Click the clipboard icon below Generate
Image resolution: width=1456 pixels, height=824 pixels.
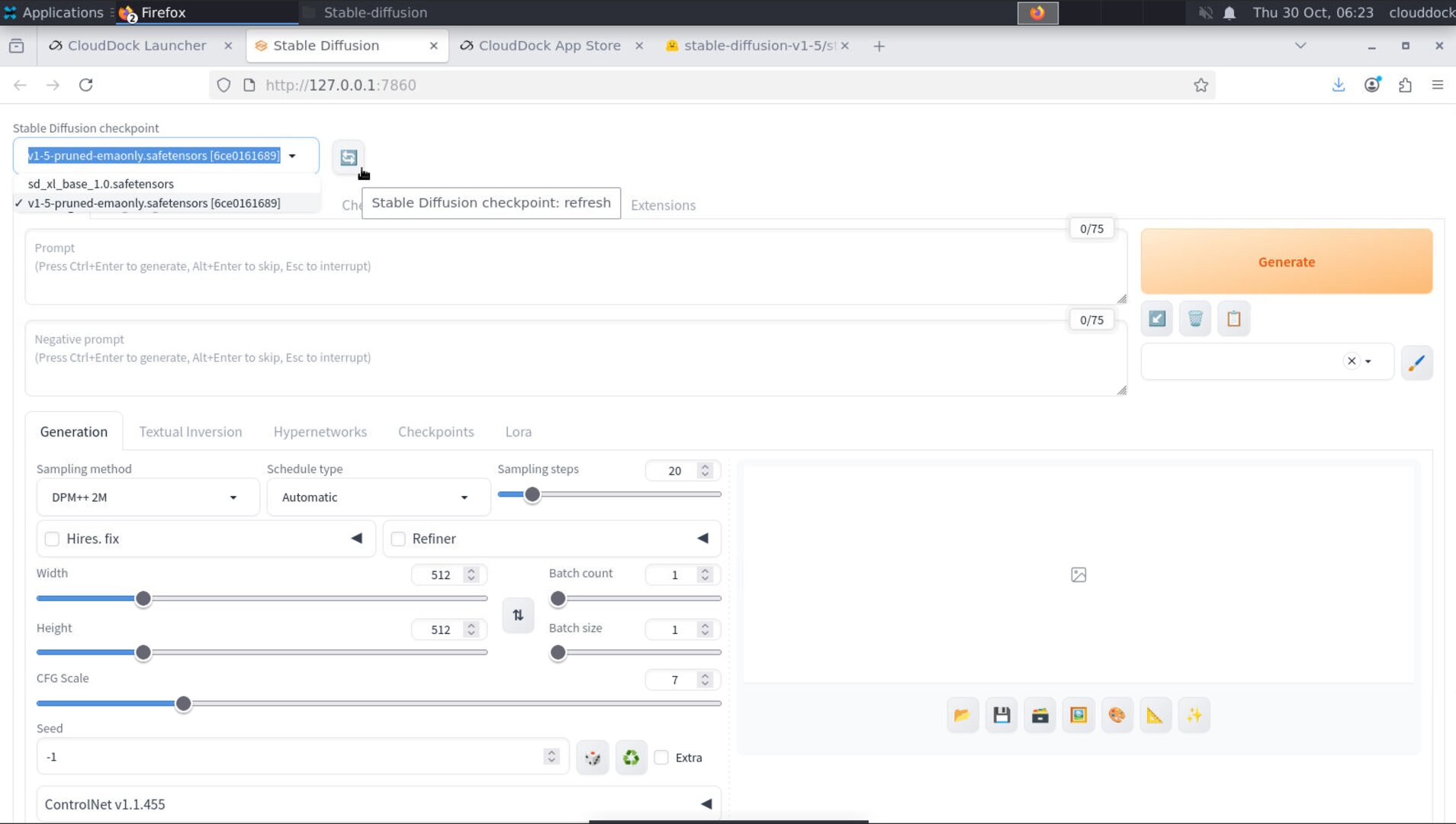[1233, 319]
